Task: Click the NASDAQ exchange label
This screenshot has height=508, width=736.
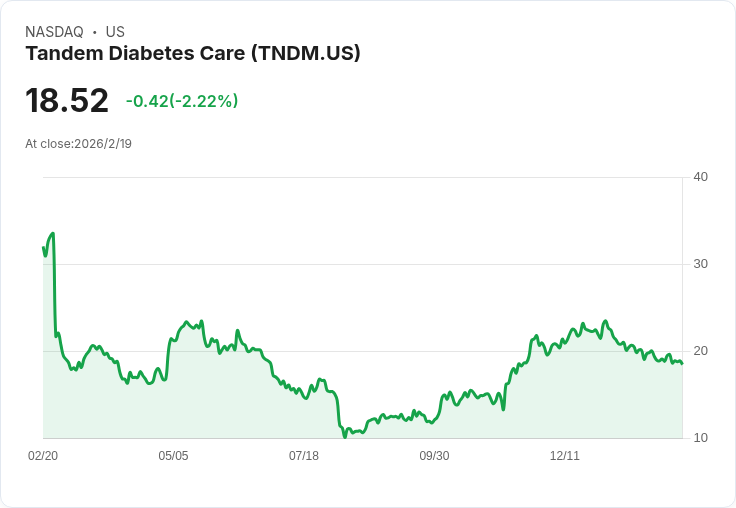Action: (54, 32)
